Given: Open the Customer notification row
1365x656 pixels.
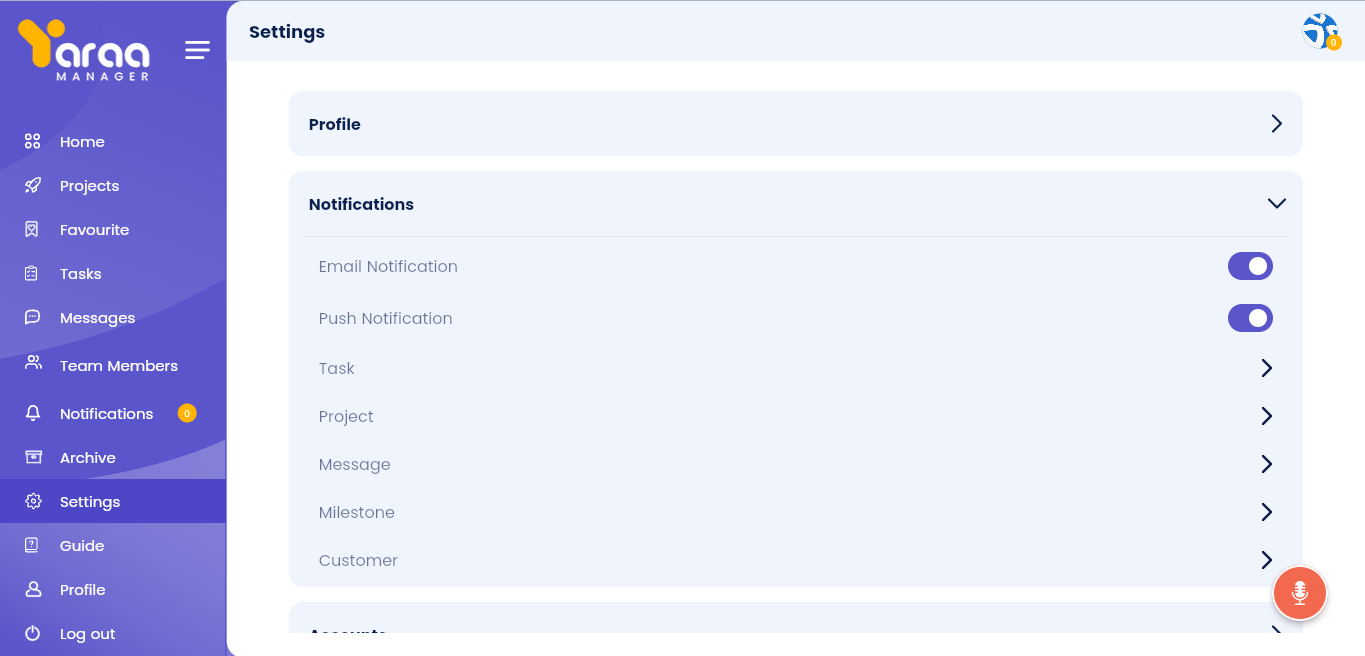Looking at the screenshot, I should [x=1266, y=560].
